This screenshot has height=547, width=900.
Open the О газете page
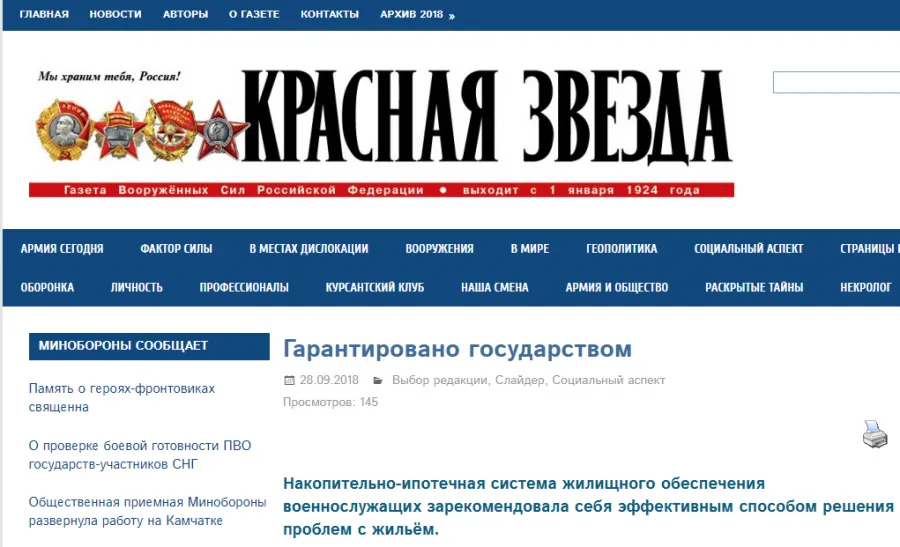click(254, 14)
